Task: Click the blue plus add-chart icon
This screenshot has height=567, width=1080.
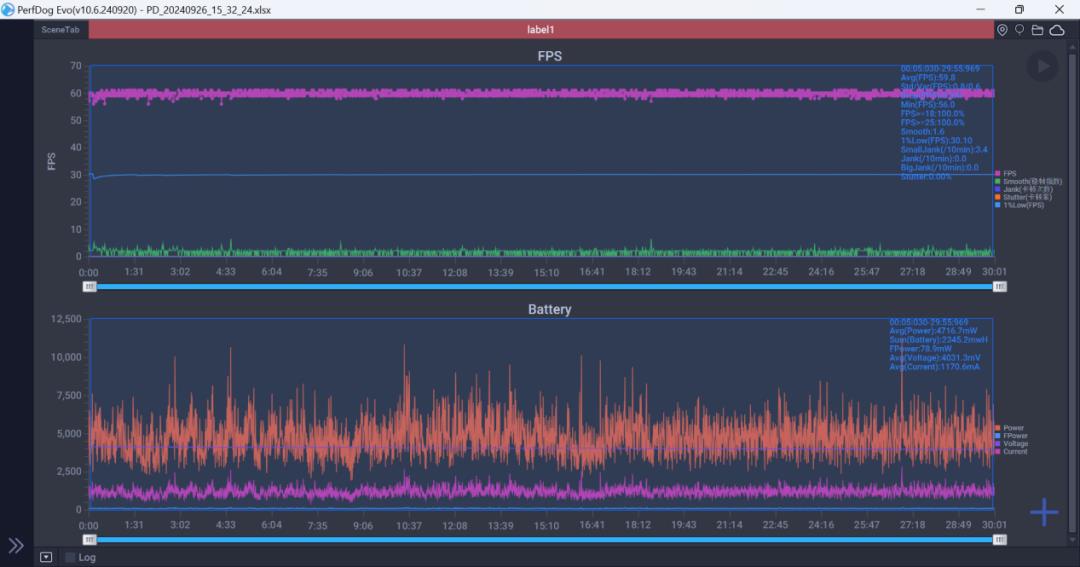Action: [x=1044, y=513]
